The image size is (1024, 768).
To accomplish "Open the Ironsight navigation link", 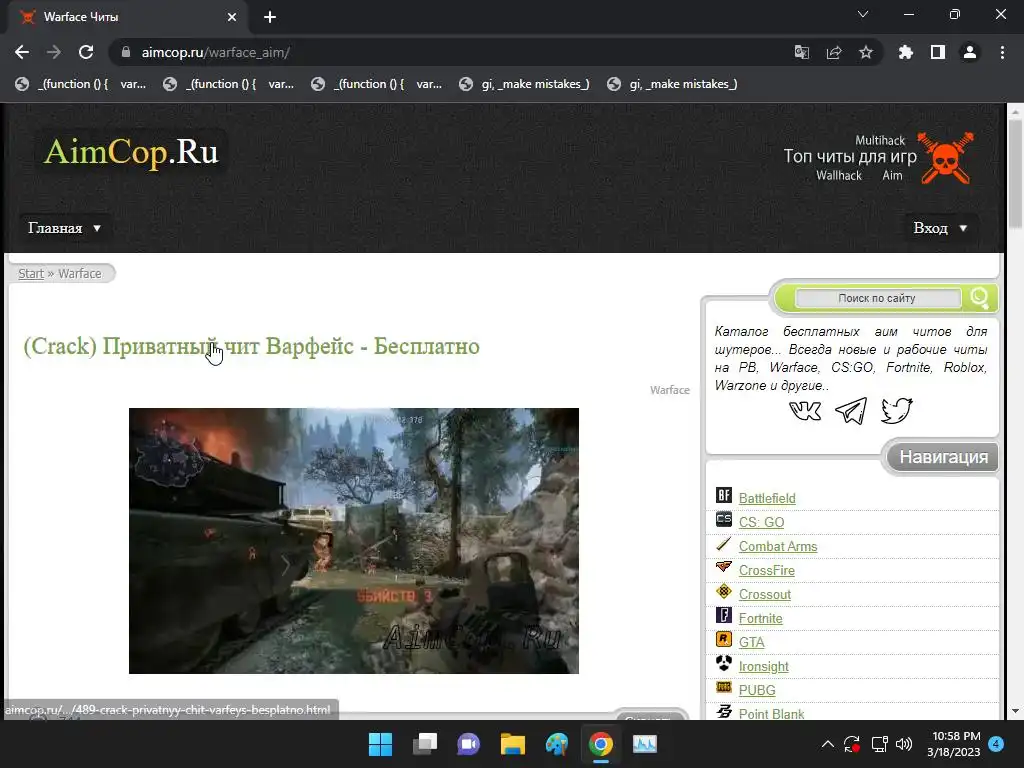I will [x=763, y=666].
